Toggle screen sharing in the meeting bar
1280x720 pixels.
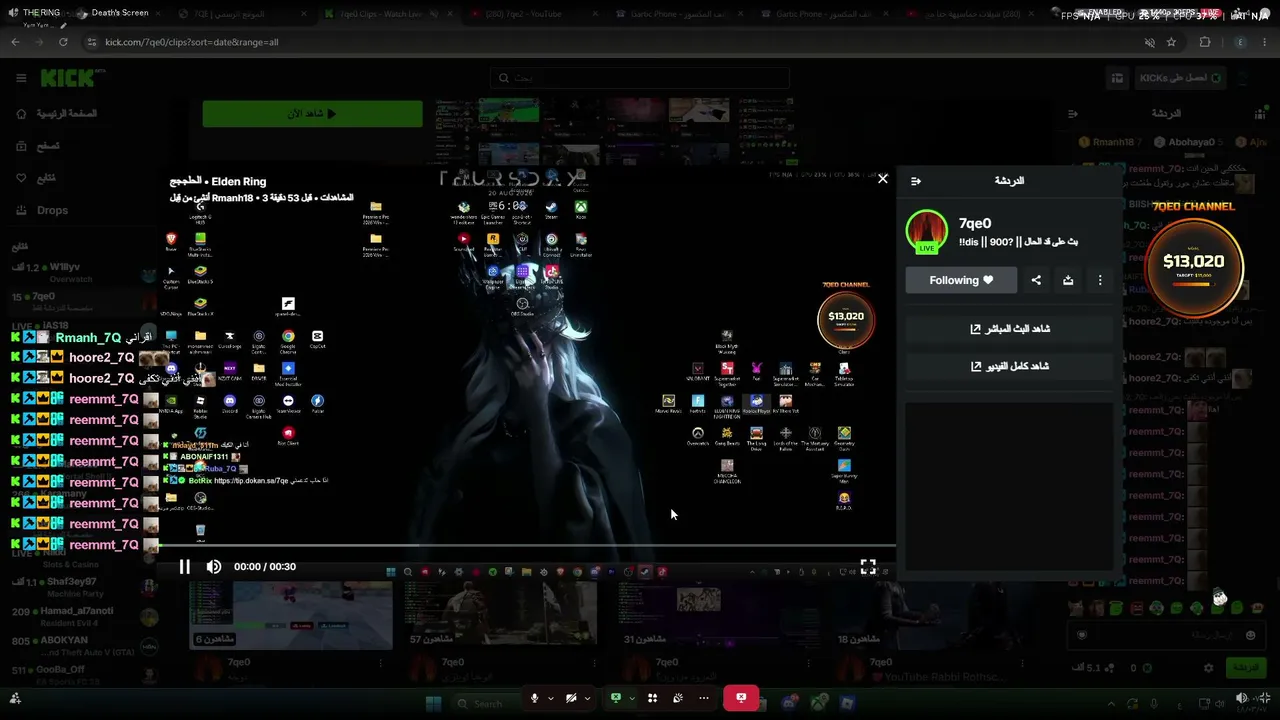tap(616, 698)
